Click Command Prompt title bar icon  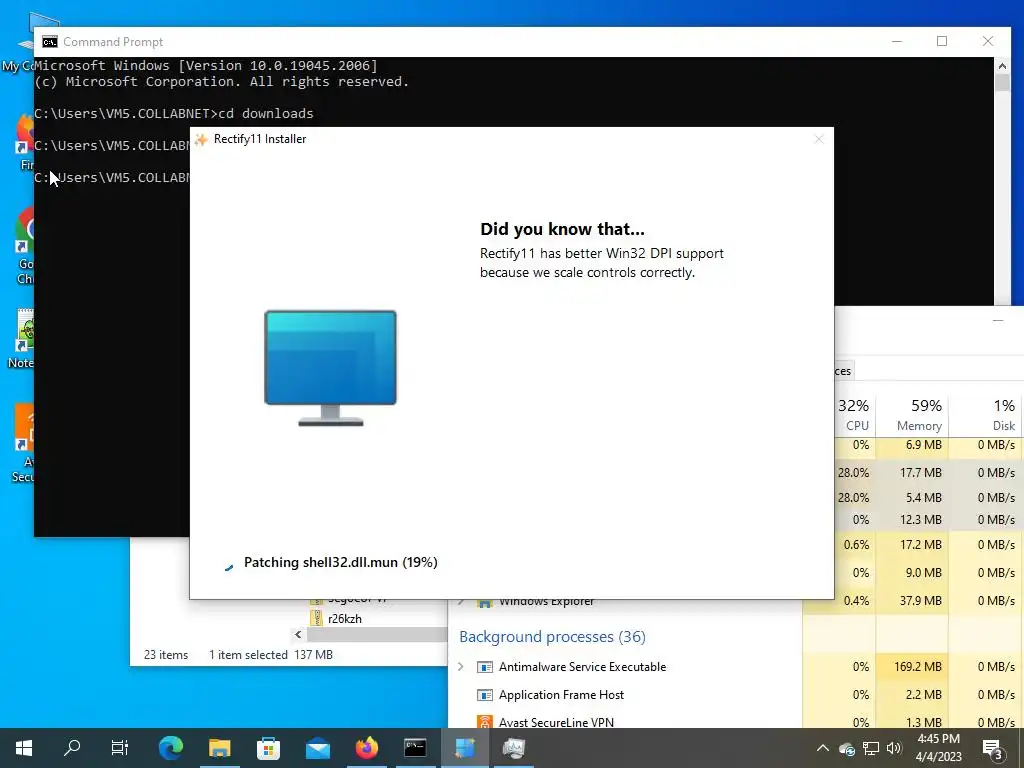[x=50, y=42]
